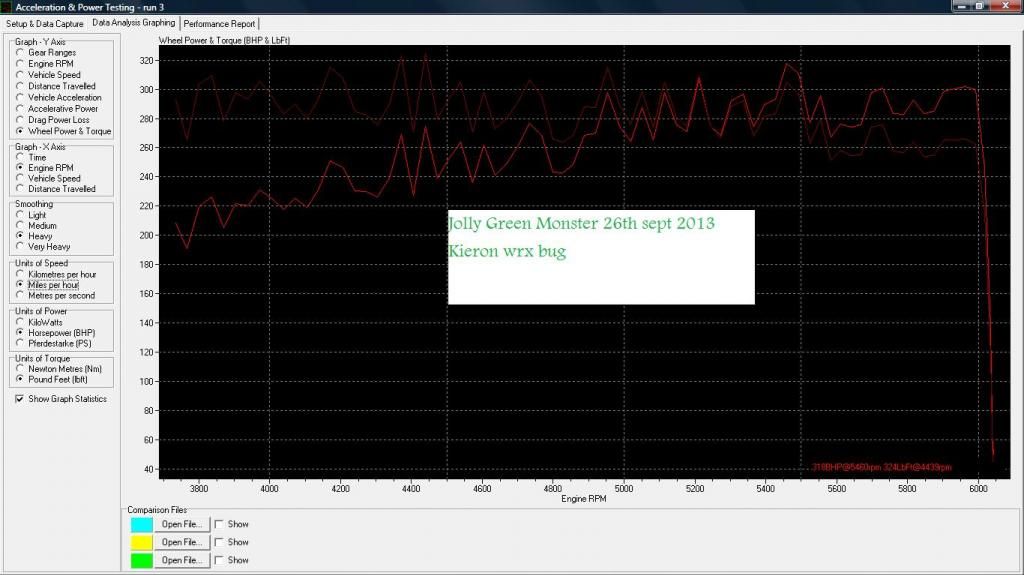Click the application icon in title bar
This screenshot has height=575, width=1024.
click(8, 7)
